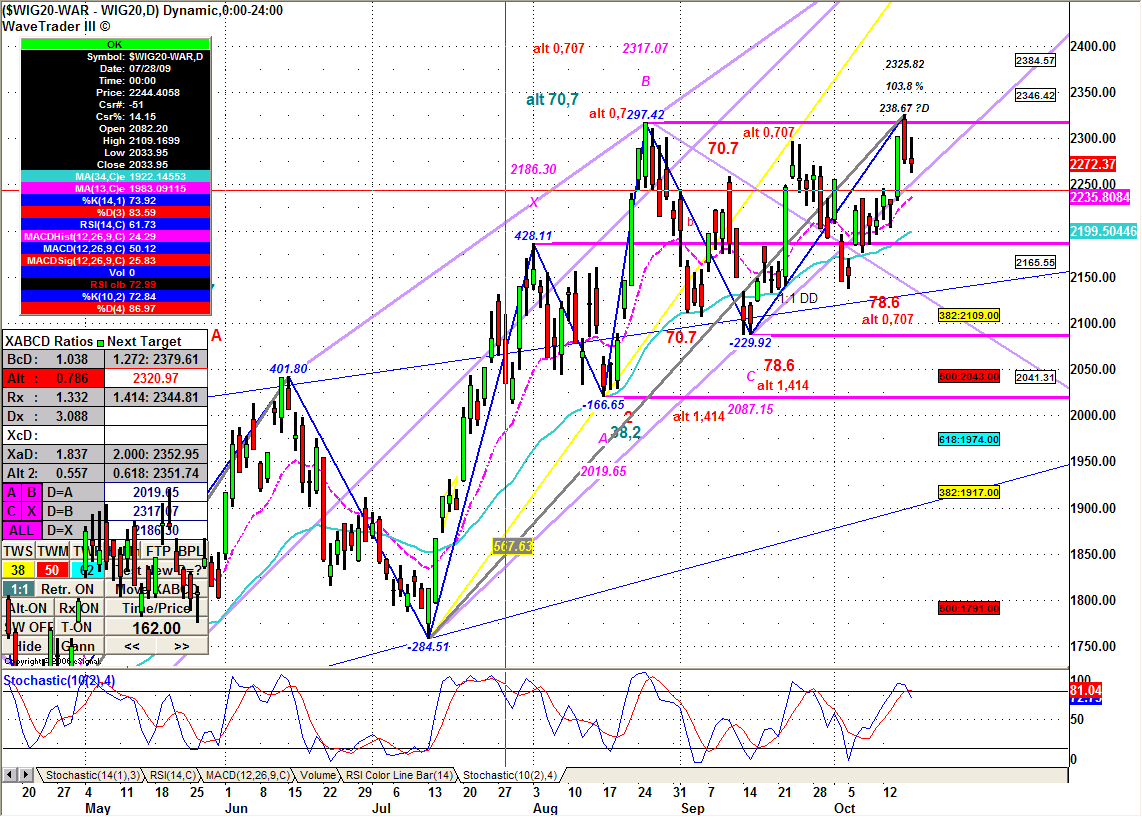Click the green OK status bar

115,44
